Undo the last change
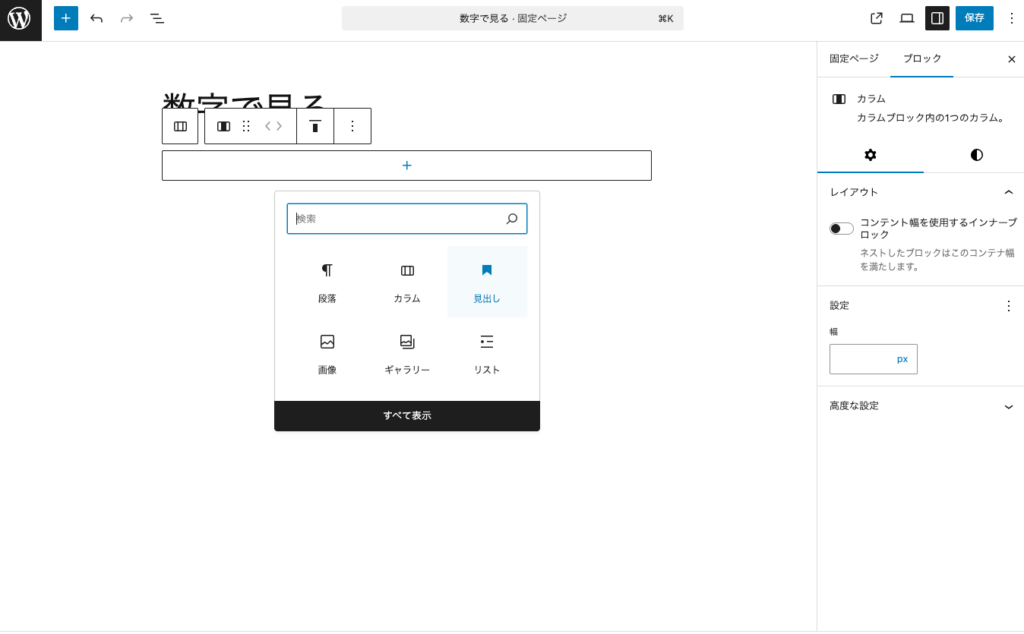The height and width of the screenshot is (634, 1024). tap(95, 18)
